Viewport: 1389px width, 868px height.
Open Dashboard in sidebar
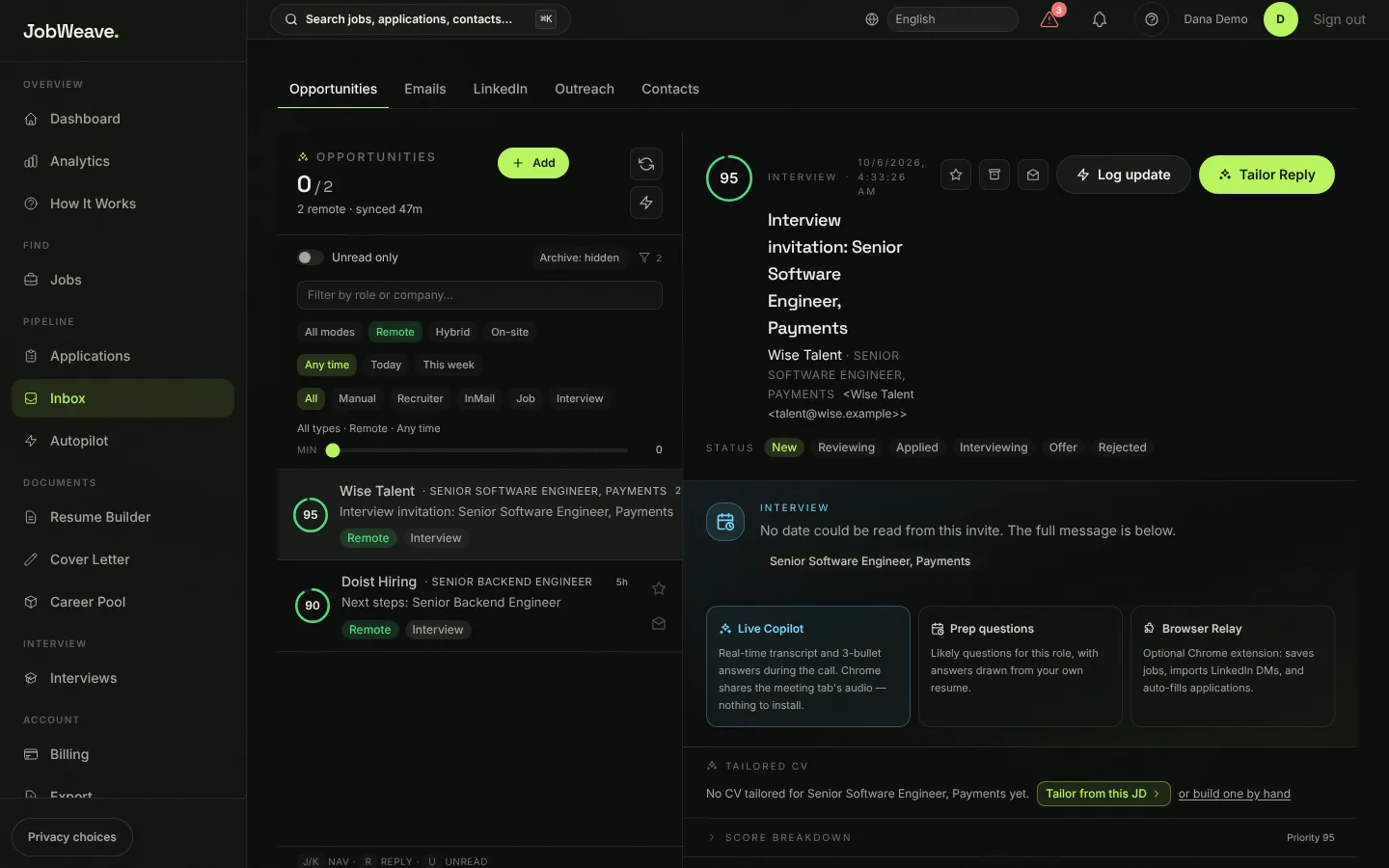[123, 119]
